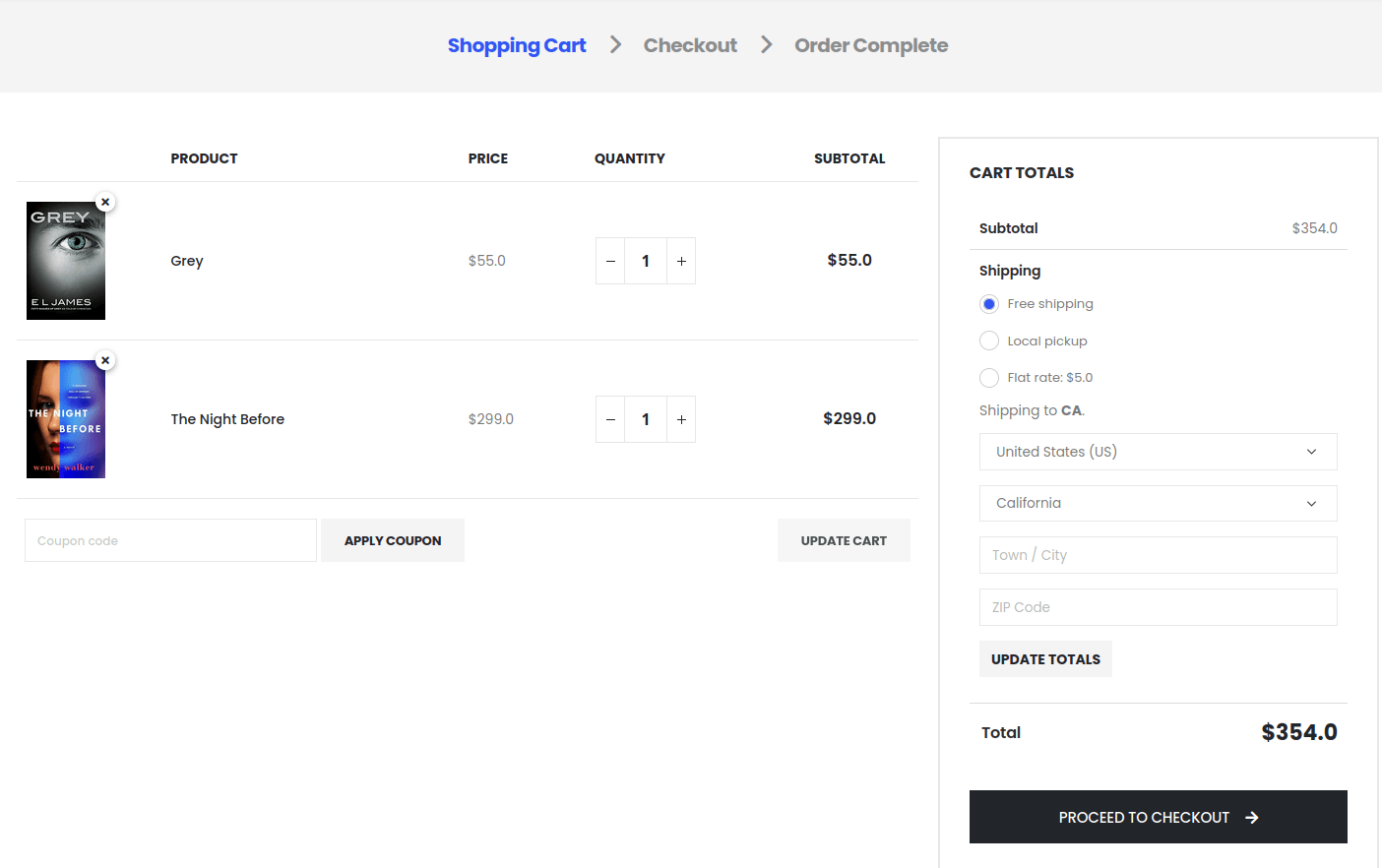Open the United States country dropdown
1382x868 pixels.
(x=1158, y=451)
